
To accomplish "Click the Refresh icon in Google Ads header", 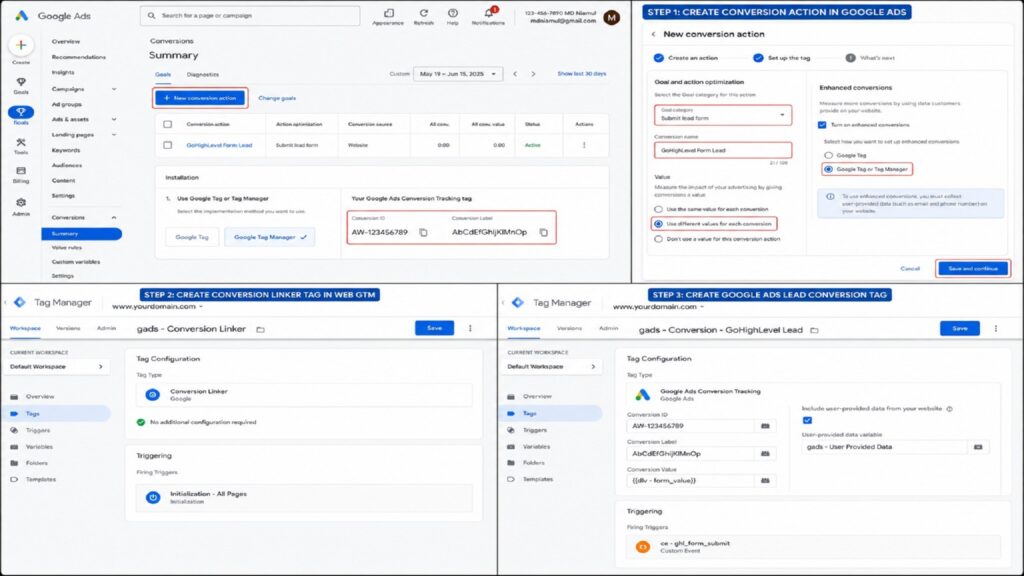I will [x=423, y=13].
